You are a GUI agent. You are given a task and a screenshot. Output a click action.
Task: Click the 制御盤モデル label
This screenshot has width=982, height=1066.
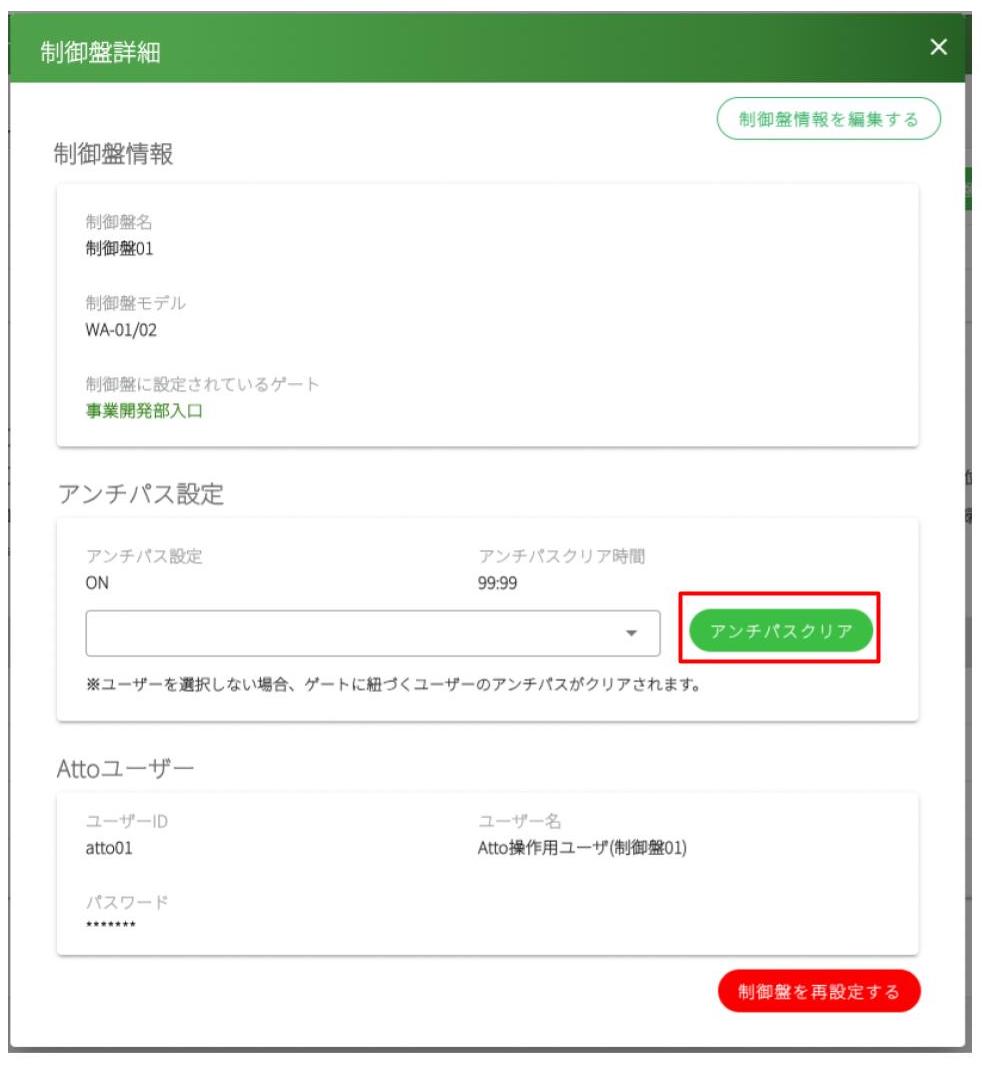point(135,303)
